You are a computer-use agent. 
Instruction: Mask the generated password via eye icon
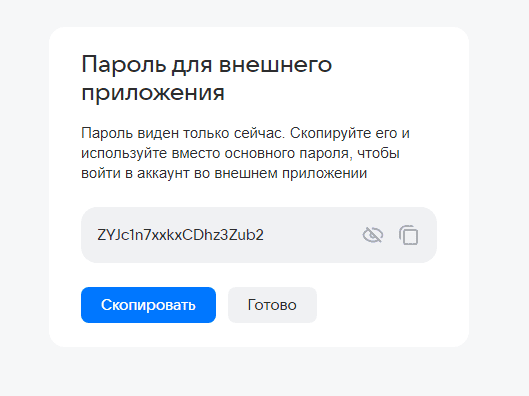click(372, 235)
